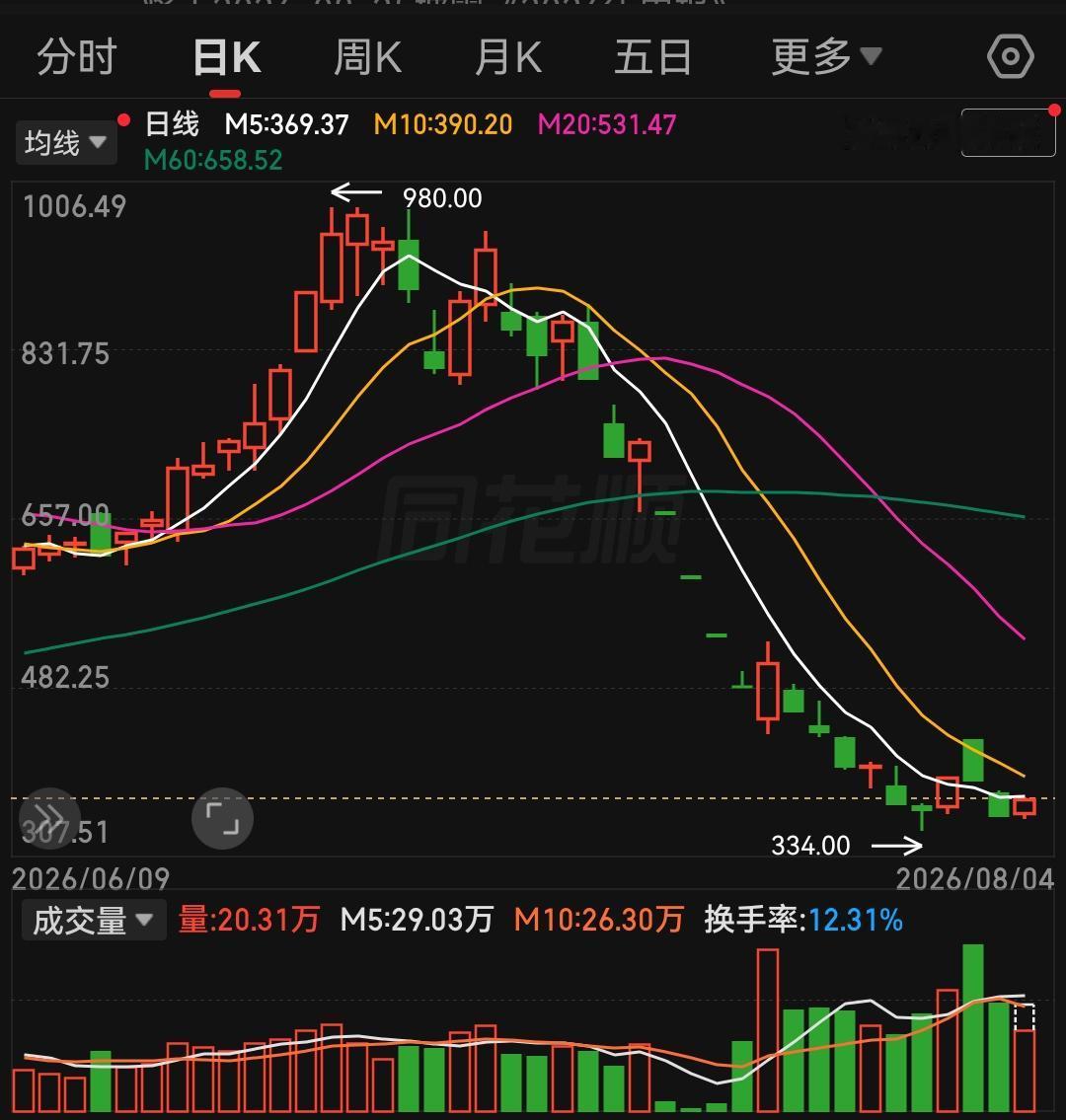
Task: Open the 月K monthly chart tab
Action: click(508, 57)
